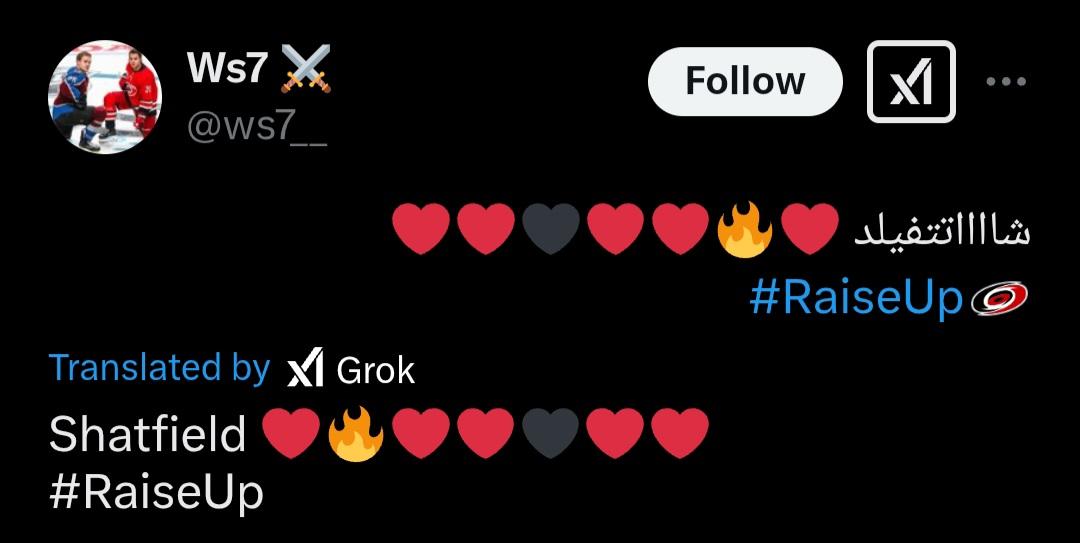Click the black heart in the translated line
The height and width of the screenshot is (543, 1080).
point(550,433)
